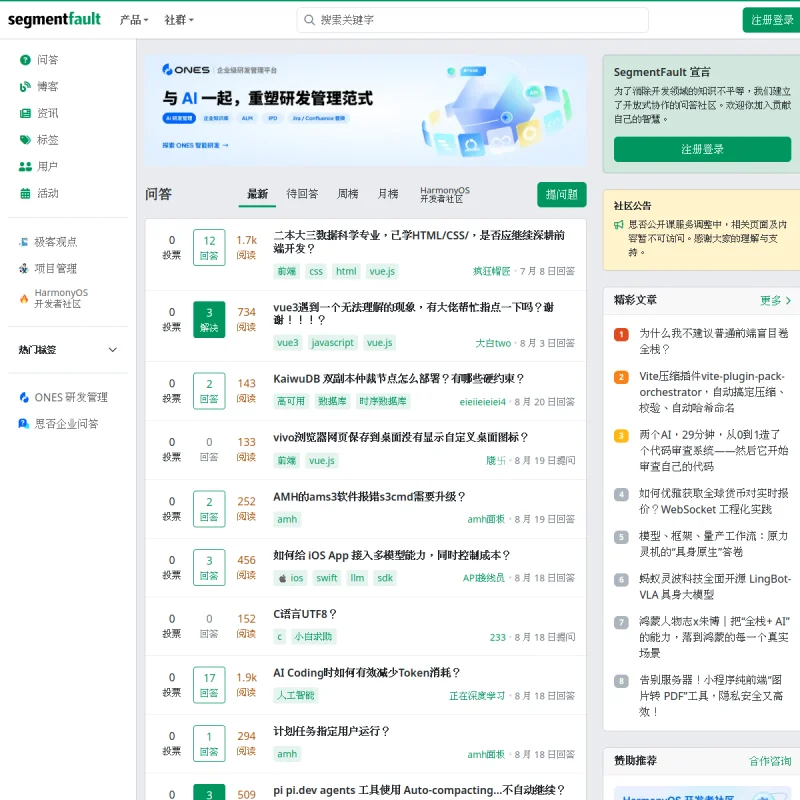This screenshot has width=800, height=800.
Task: Click the Apple icon on the ios tag
Action: (x=282, y=578)
